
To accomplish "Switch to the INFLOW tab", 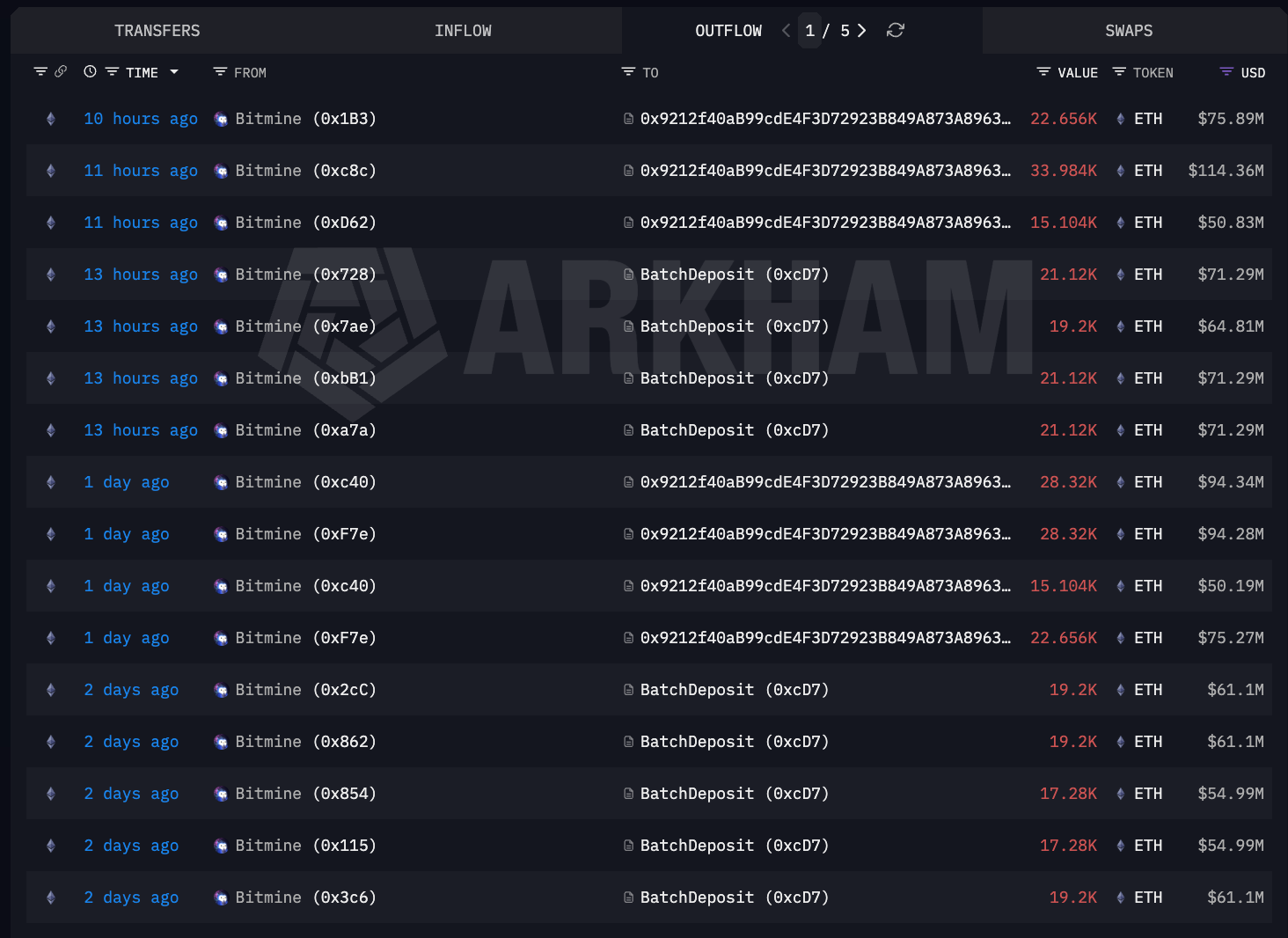I will [x=463, y=31].
